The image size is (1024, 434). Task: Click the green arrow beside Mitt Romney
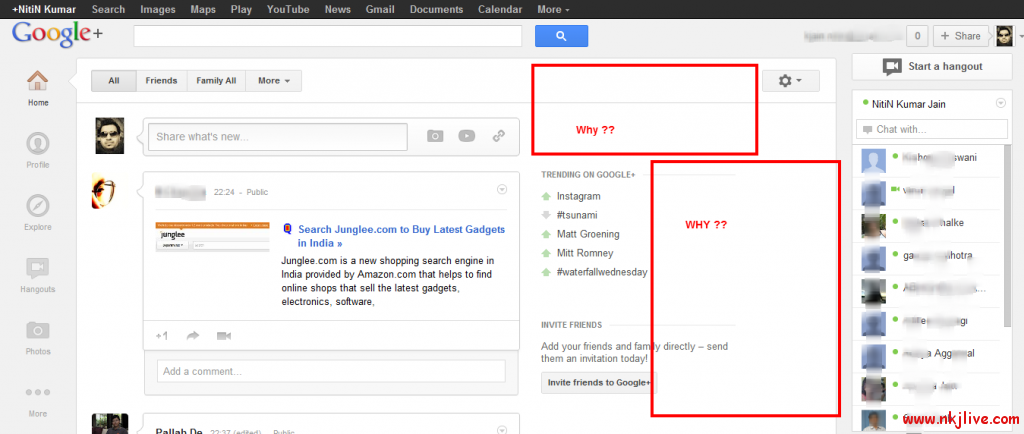coord(546,253)
